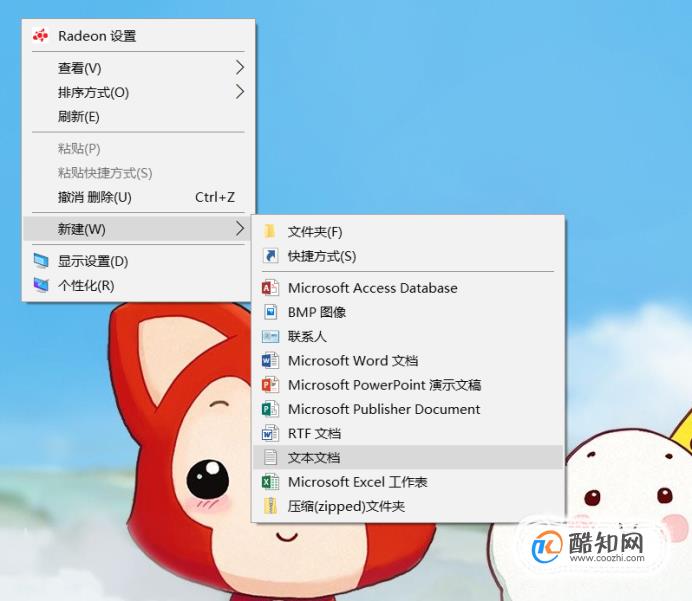Click the Ctrl+Z shortcut text
The height and width of the screenshot is (601, 692).
(215, 197)
